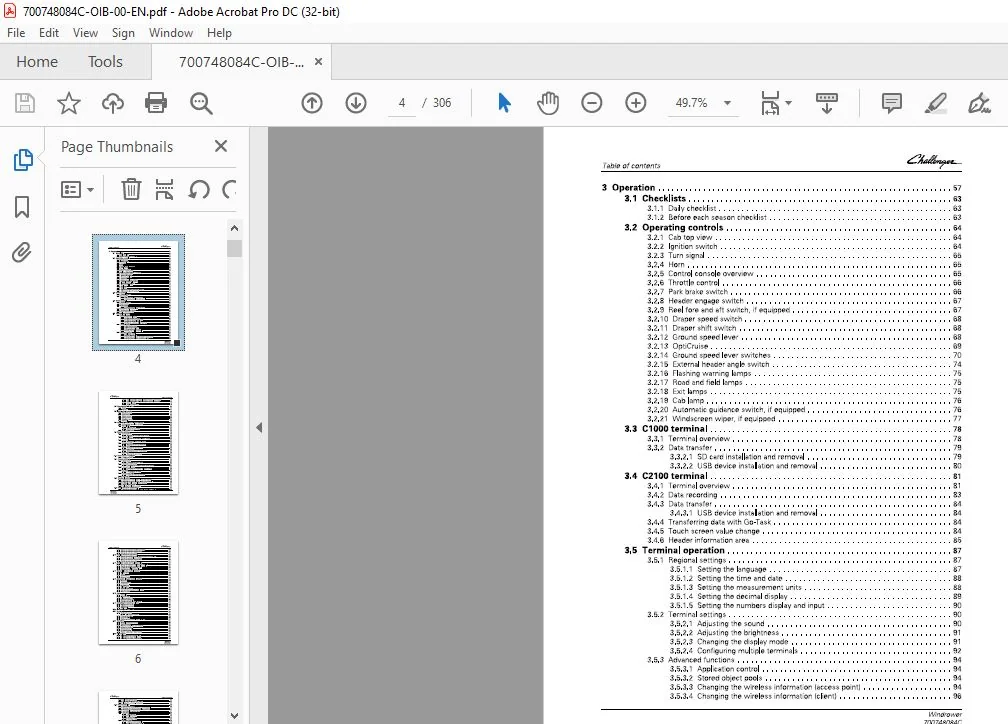Image resolution: width=1008 pixels, height=724 pixels.
Task: Click '3.1 Checklists' contents entry
Action: tap(793, 199)
